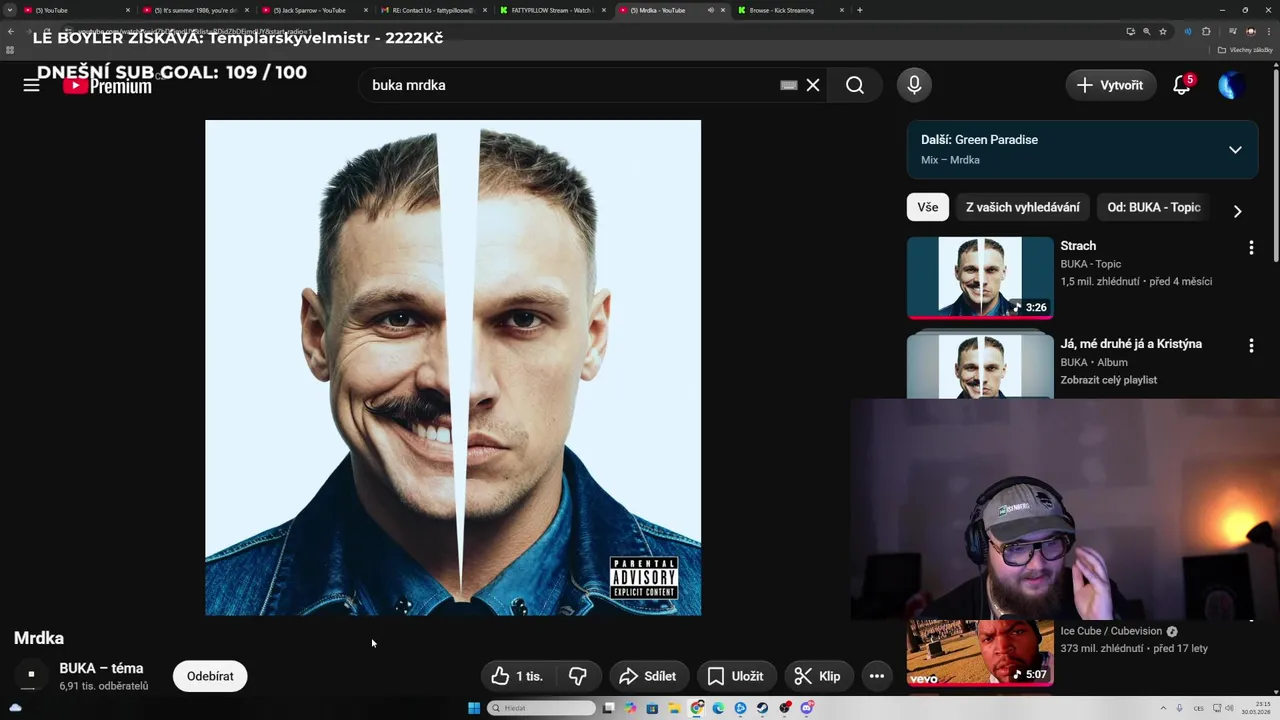Open the taskbar clock and date
The image size is (1280, 720).
[1256, 708]
